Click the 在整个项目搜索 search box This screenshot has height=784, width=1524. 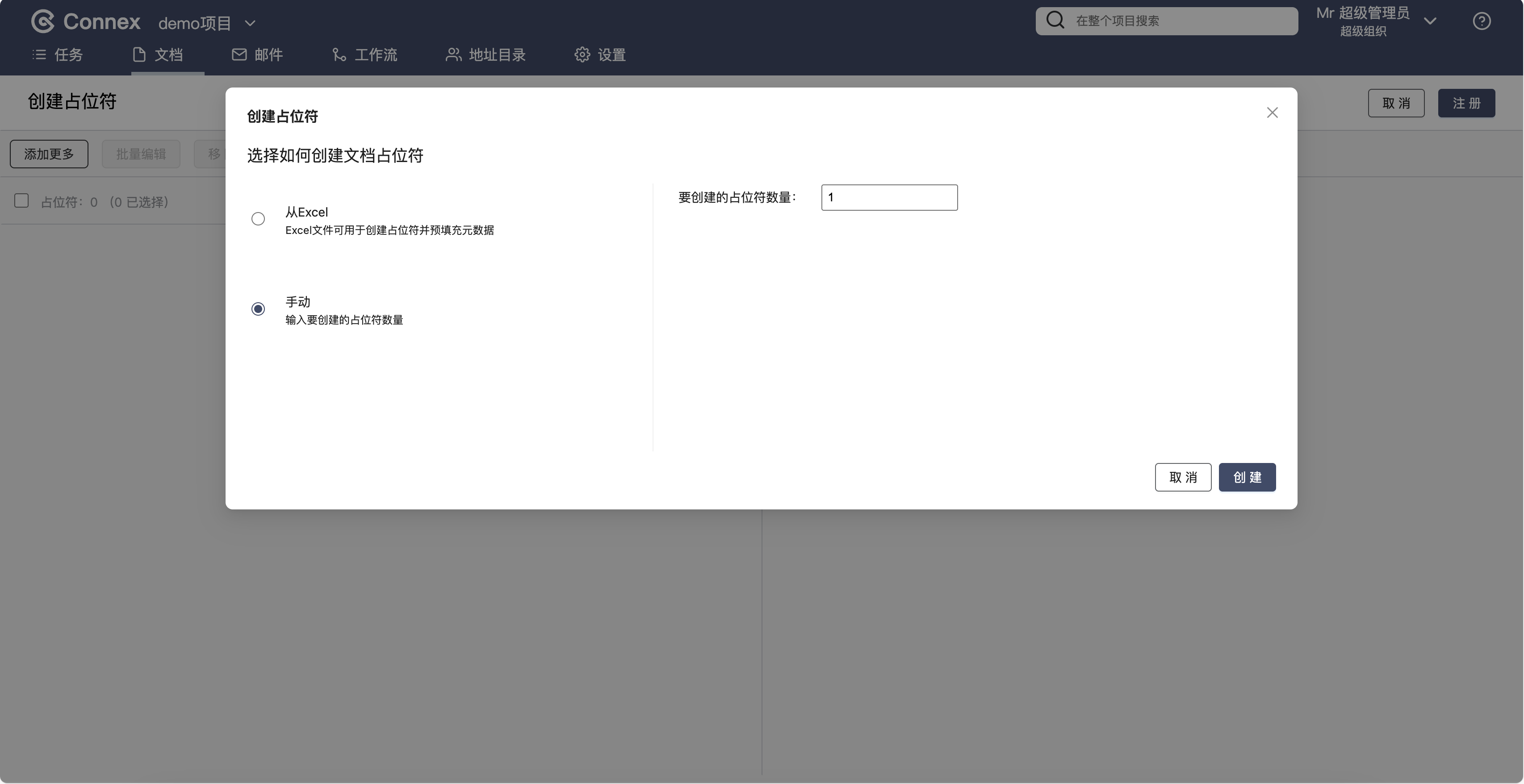[1177, 21]
